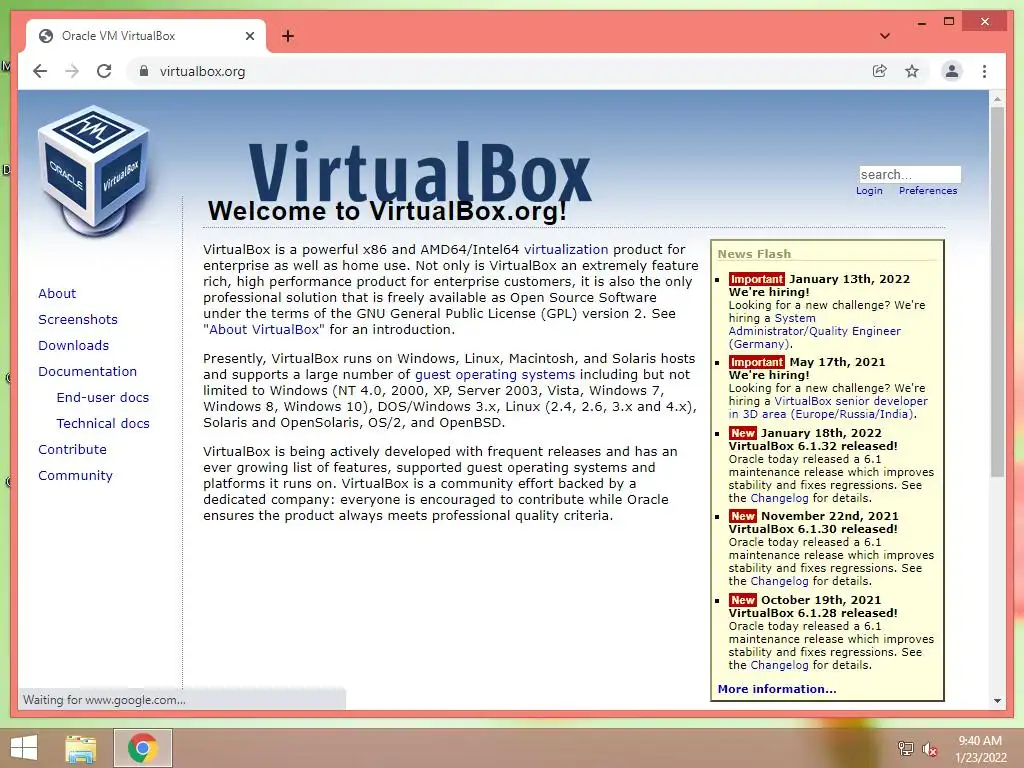Click the browser back arrow
The image size is (1024, 768).
click(40, 71)
